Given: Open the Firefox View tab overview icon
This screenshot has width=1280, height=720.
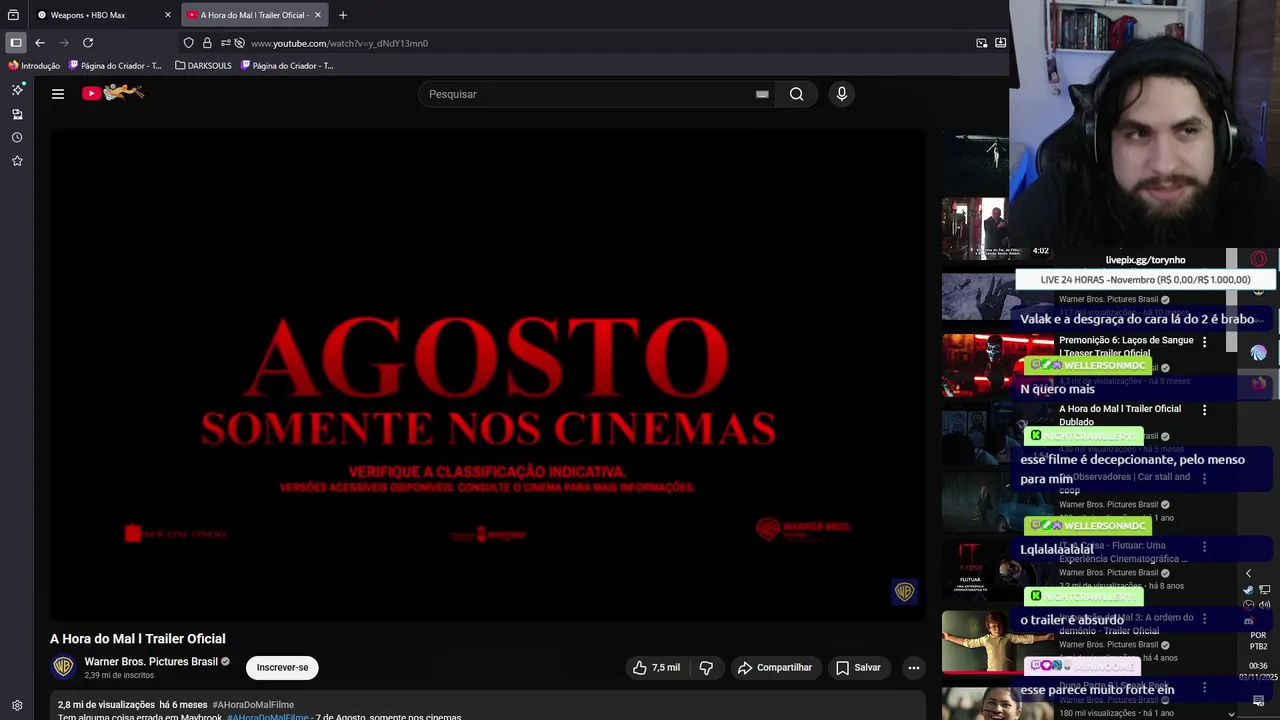Looking at the screenshot, I should [13, 15].
